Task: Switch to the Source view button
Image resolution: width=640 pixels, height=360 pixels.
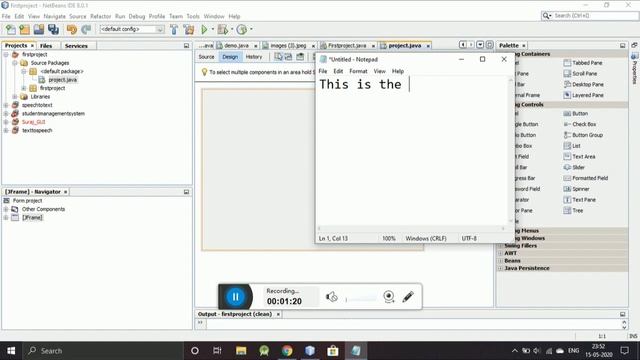Action: 207,57
